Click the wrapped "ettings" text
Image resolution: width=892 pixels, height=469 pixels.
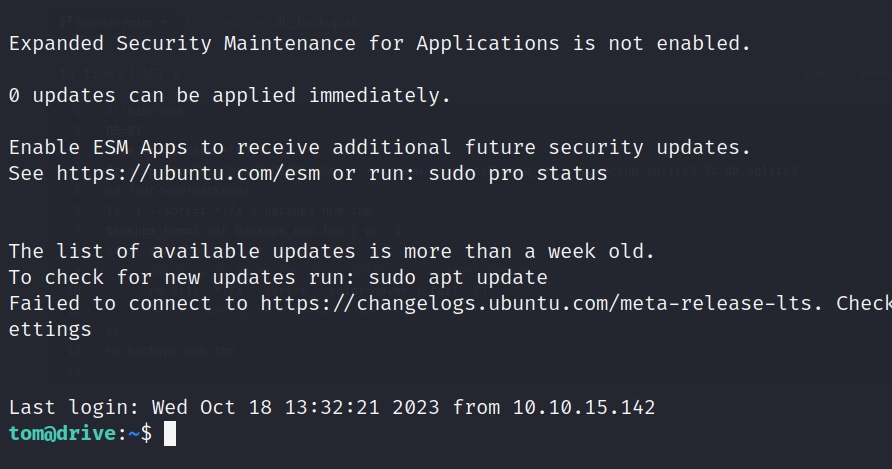coord(50,329)
